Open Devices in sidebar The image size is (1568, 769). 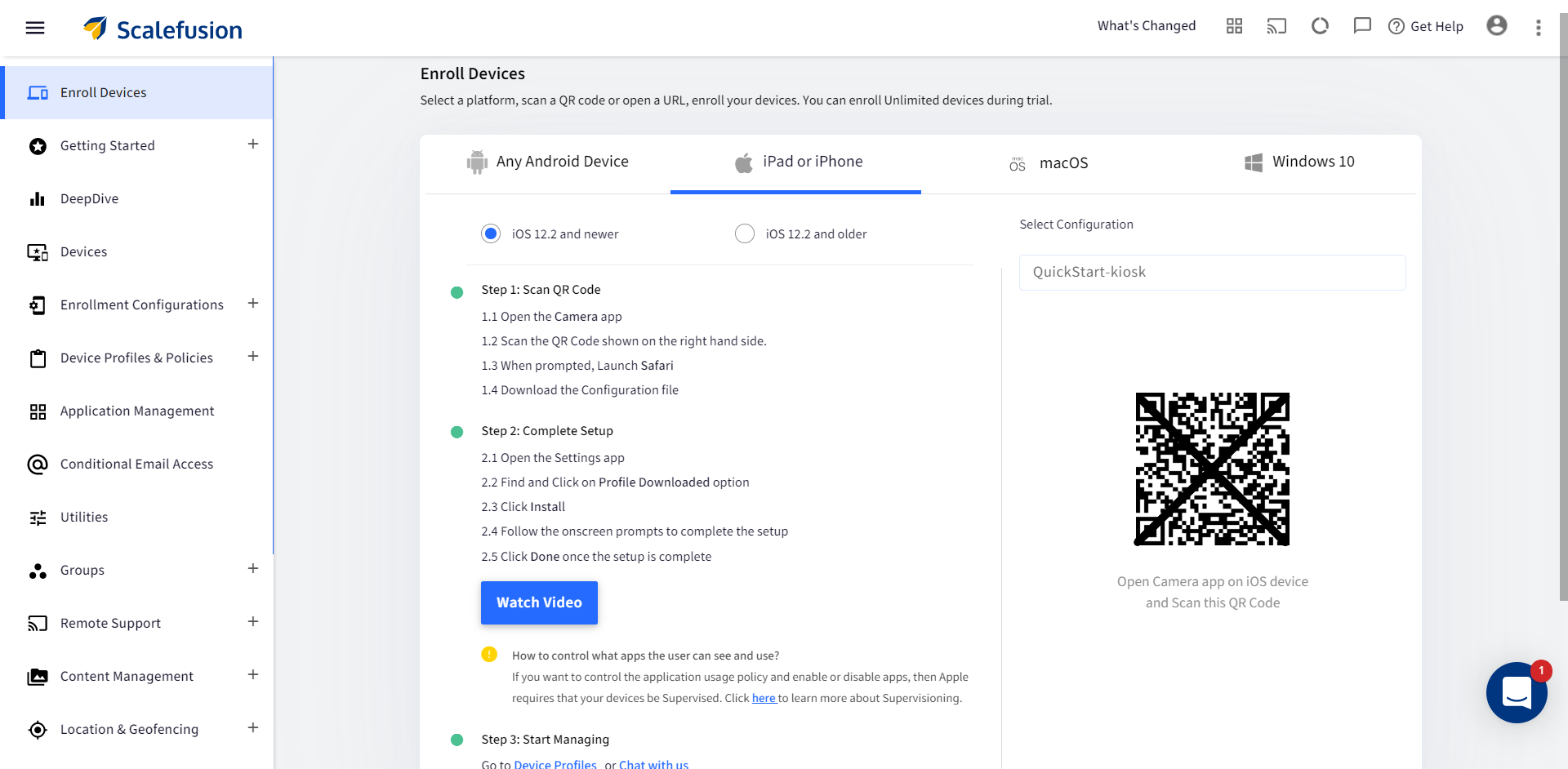coord(137,252)
